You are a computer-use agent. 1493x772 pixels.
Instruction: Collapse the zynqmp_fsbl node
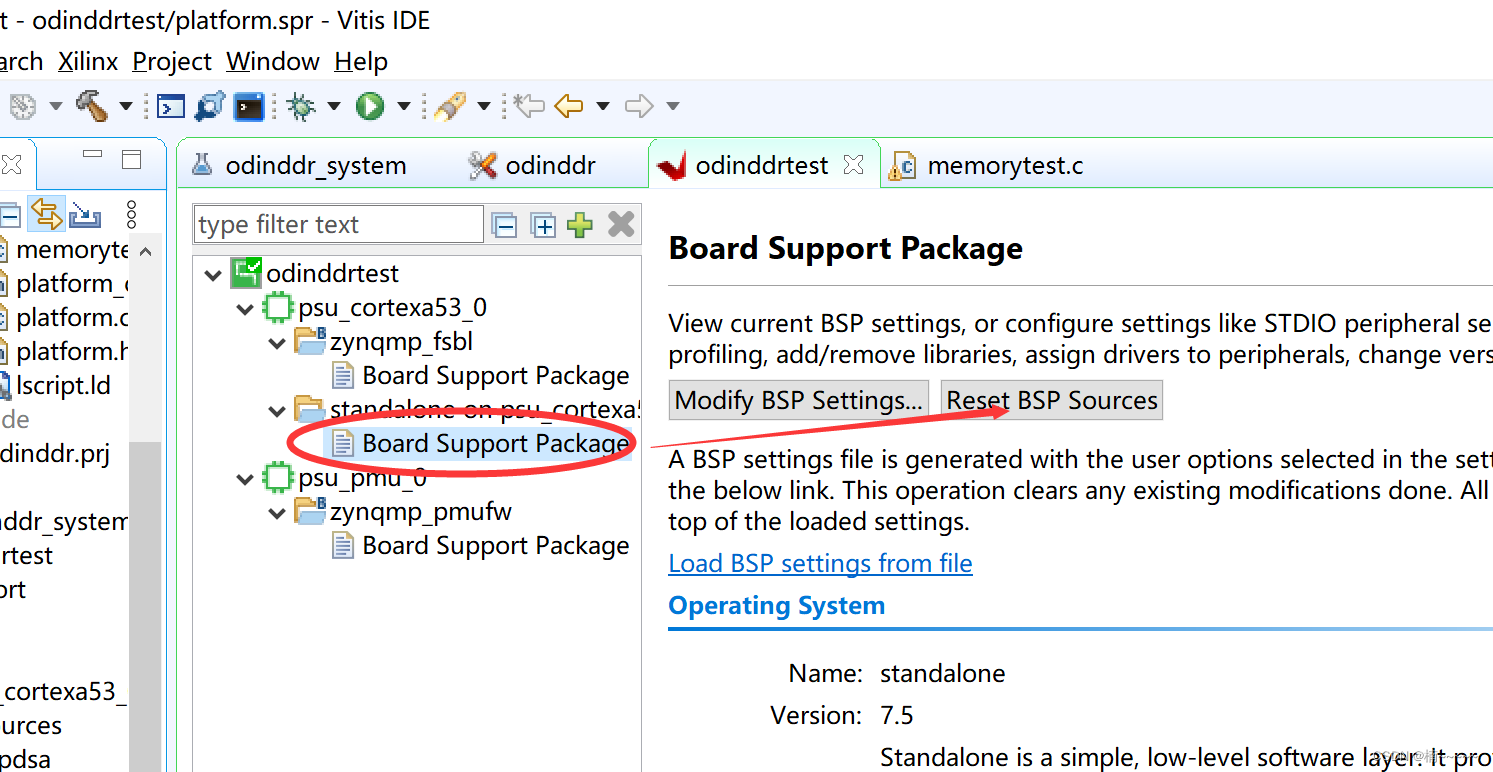pyautogui.click(x=277, y=342)
